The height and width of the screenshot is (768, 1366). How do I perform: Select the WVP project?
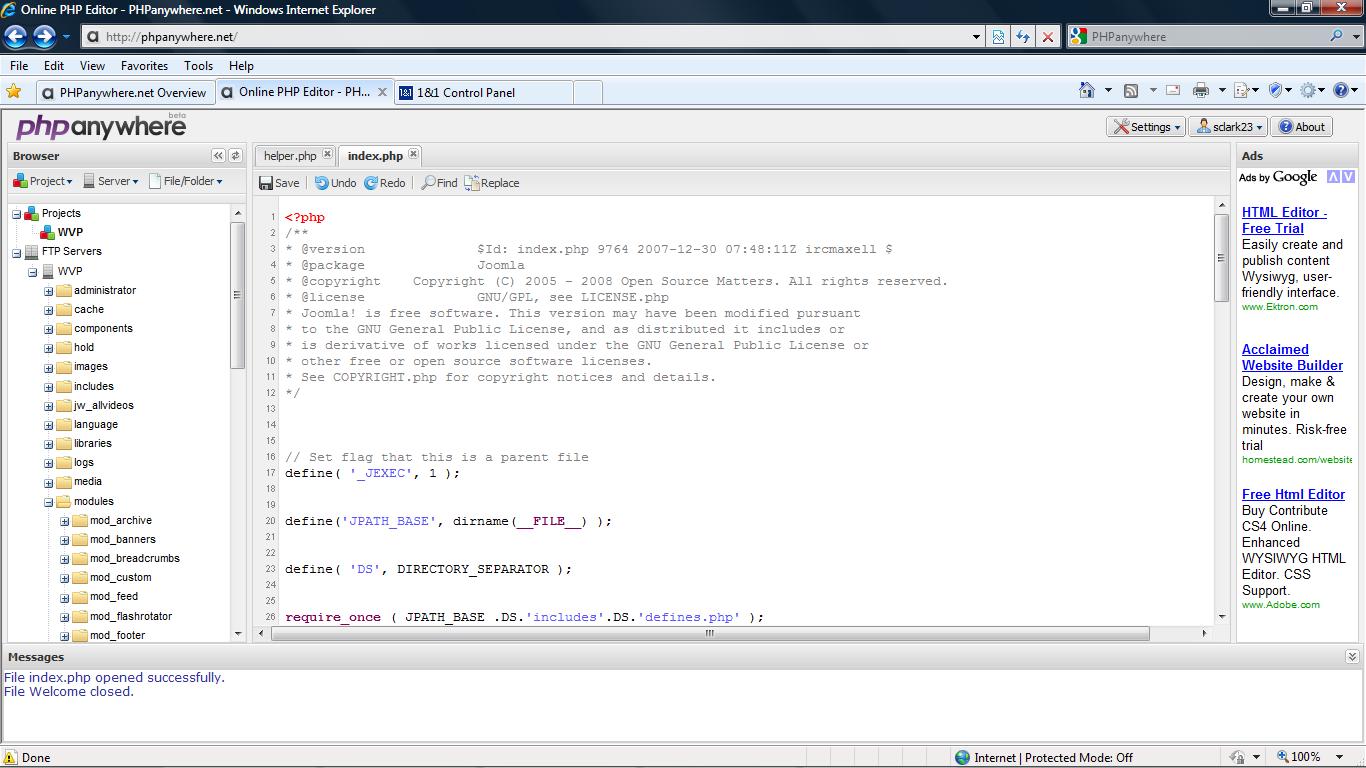click(x=70, y=232)
